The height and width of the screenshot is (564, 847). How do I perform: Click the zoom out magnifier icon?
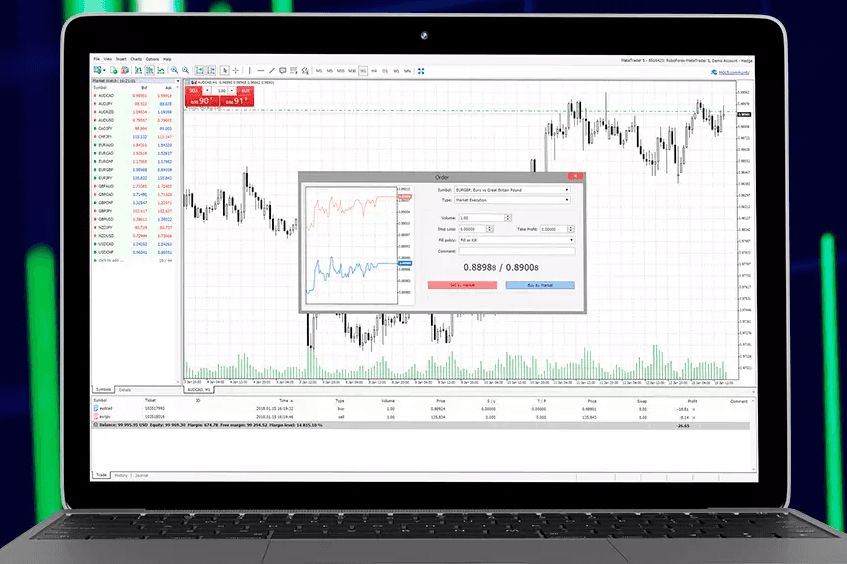coord(185,70)
